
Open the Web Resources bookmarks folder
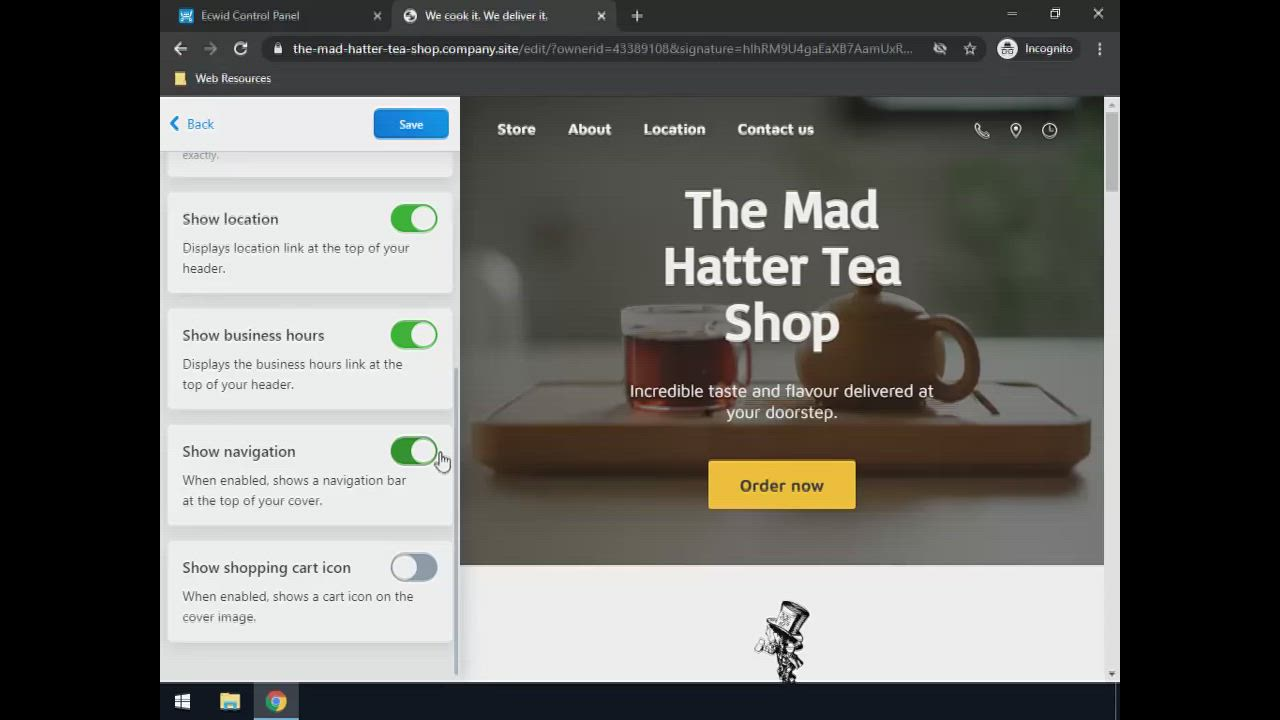click(222, 78)
